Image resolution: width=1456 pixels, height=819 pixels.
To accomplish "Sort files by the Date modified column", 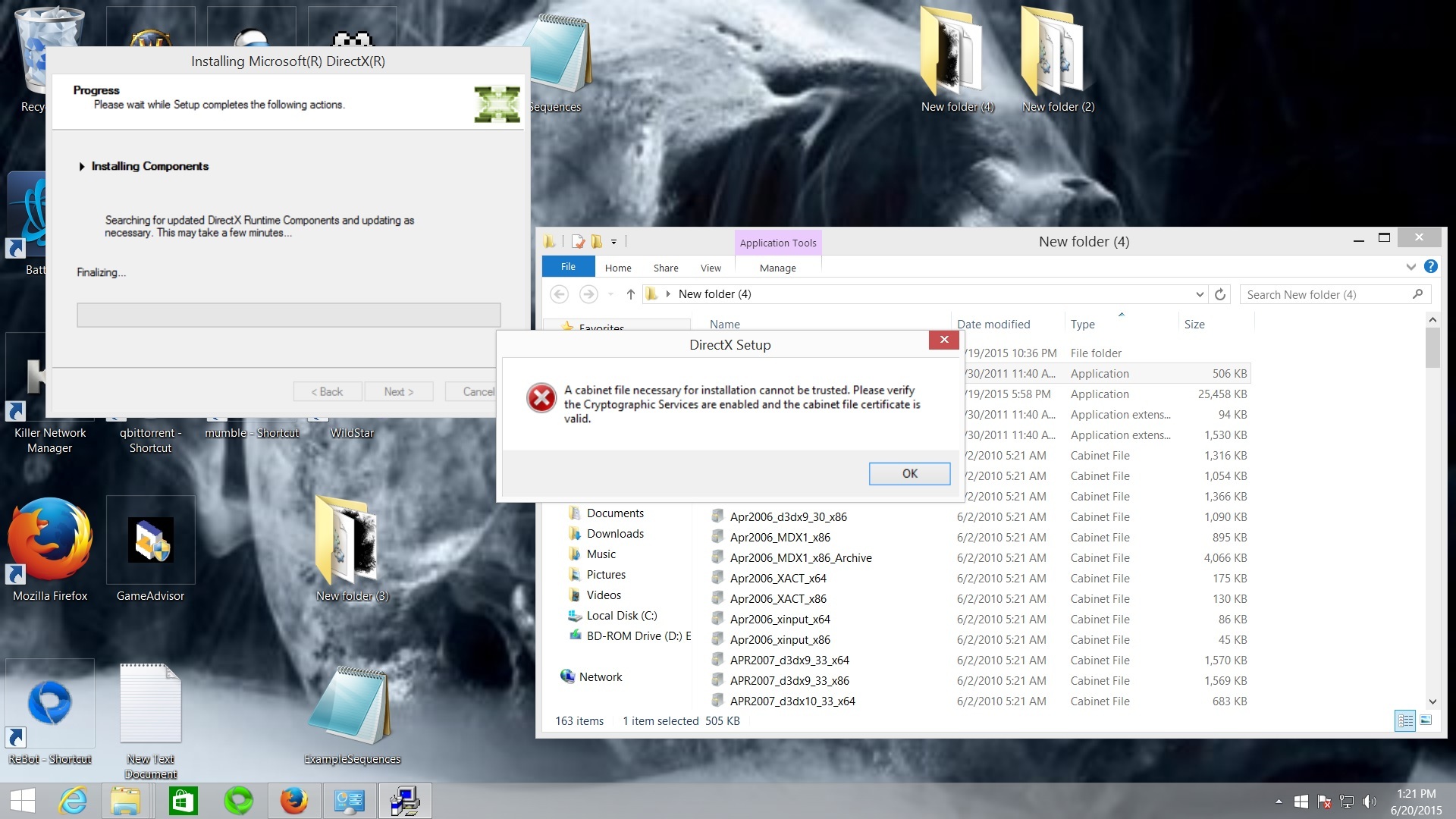I will click(x=993, y=325).
